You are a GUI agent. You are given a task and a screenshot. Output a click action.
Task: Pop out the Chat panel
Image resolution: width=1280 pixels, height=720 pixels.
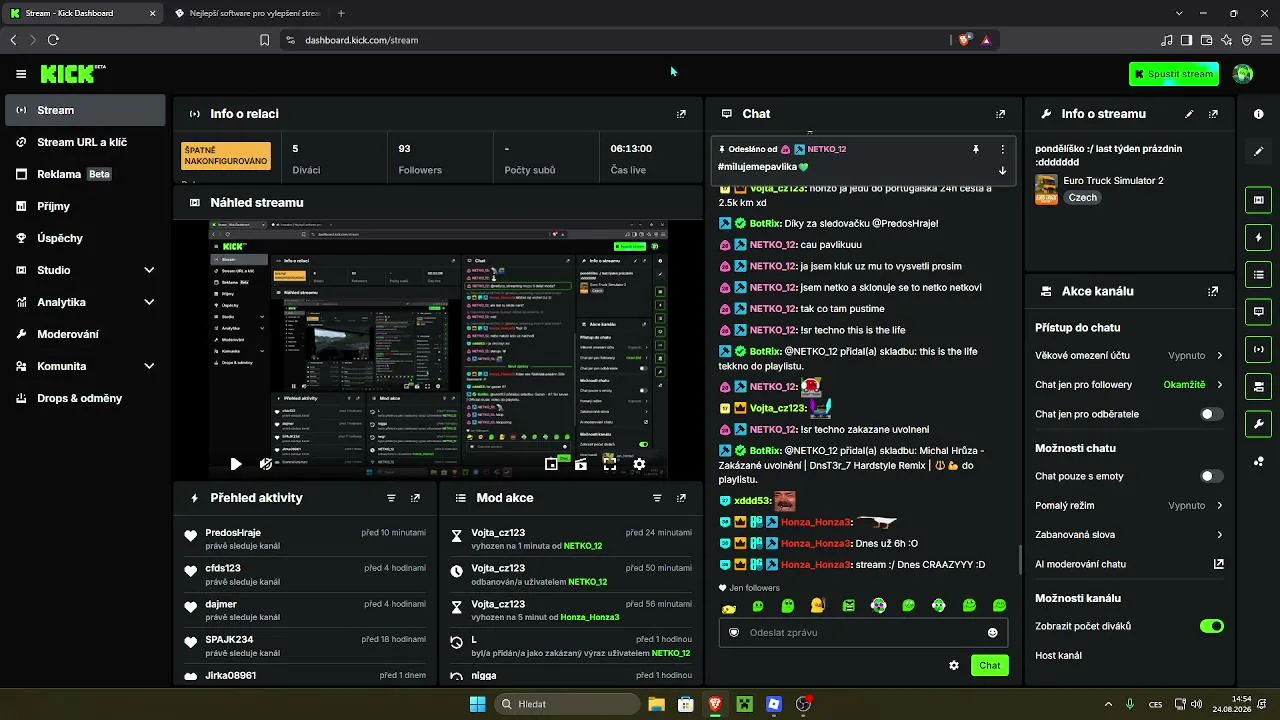pyautogui.click(x=1000, y=114)
